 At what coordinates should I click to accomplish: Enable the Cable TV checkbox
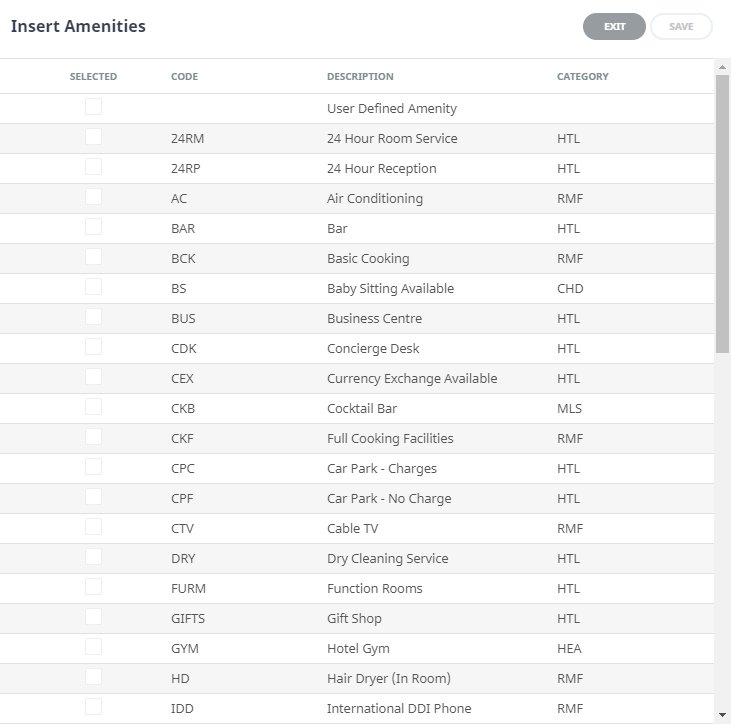click(x=93, y=527)
